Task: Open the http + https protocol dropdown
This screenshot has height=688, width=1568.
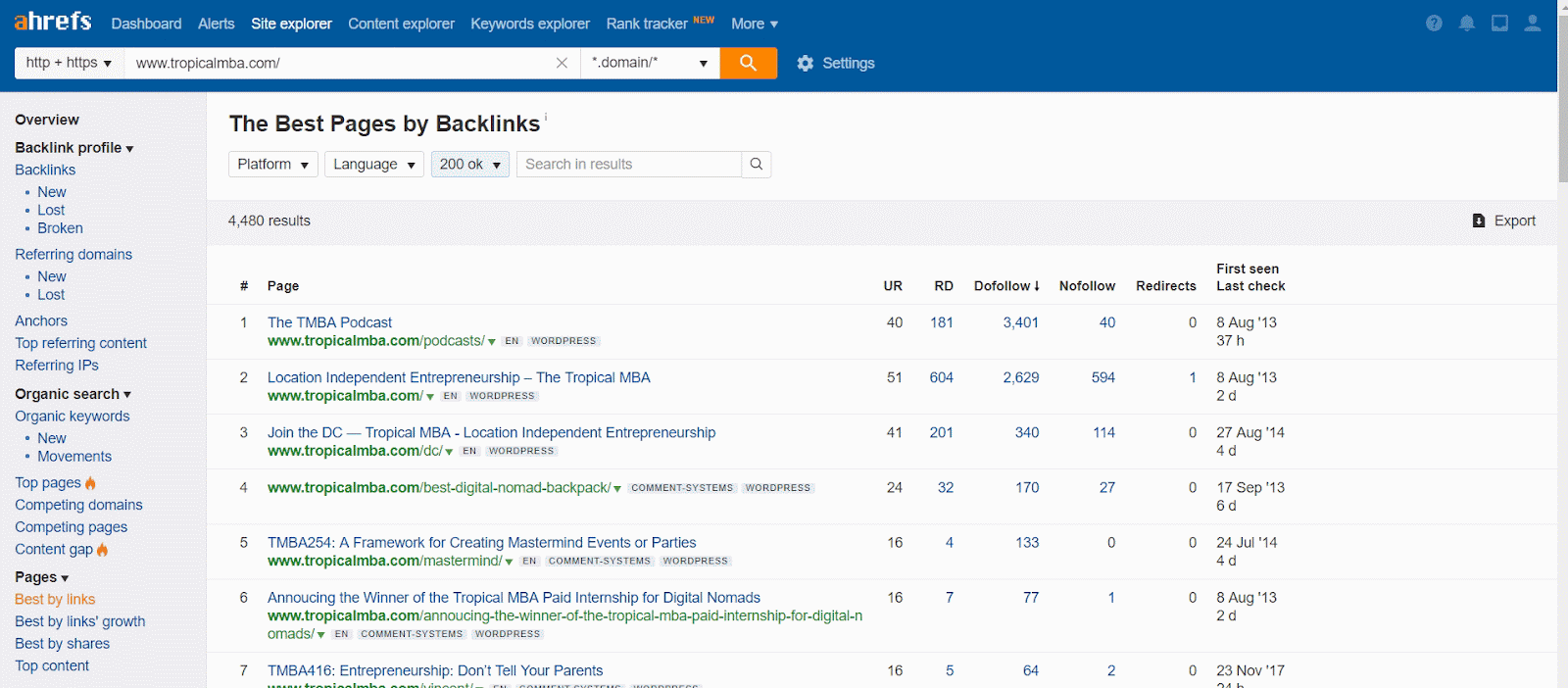Action: coord(69,63)
